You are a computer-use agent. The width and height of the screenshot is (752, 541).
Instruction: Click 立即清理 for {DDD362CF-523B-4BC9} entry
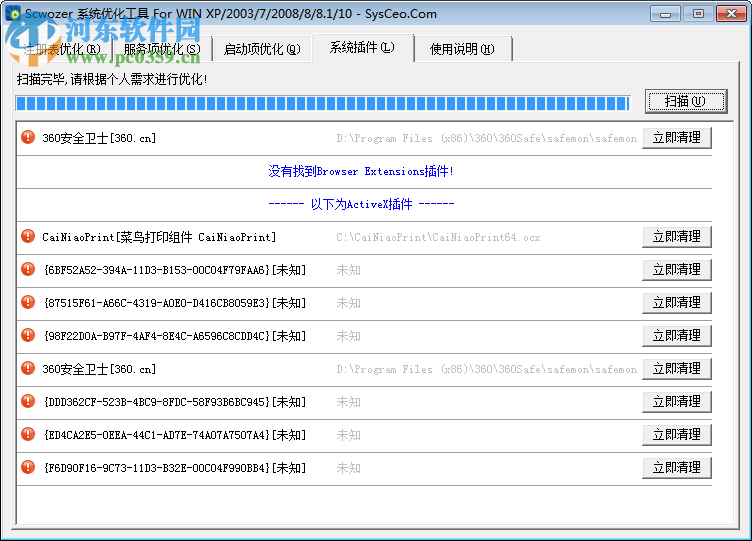(676, 402)
